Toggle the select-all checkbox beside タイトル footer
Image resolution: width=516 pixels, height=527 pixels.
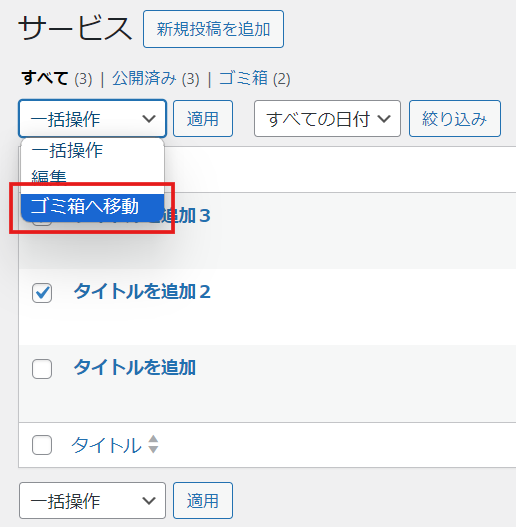42,445
